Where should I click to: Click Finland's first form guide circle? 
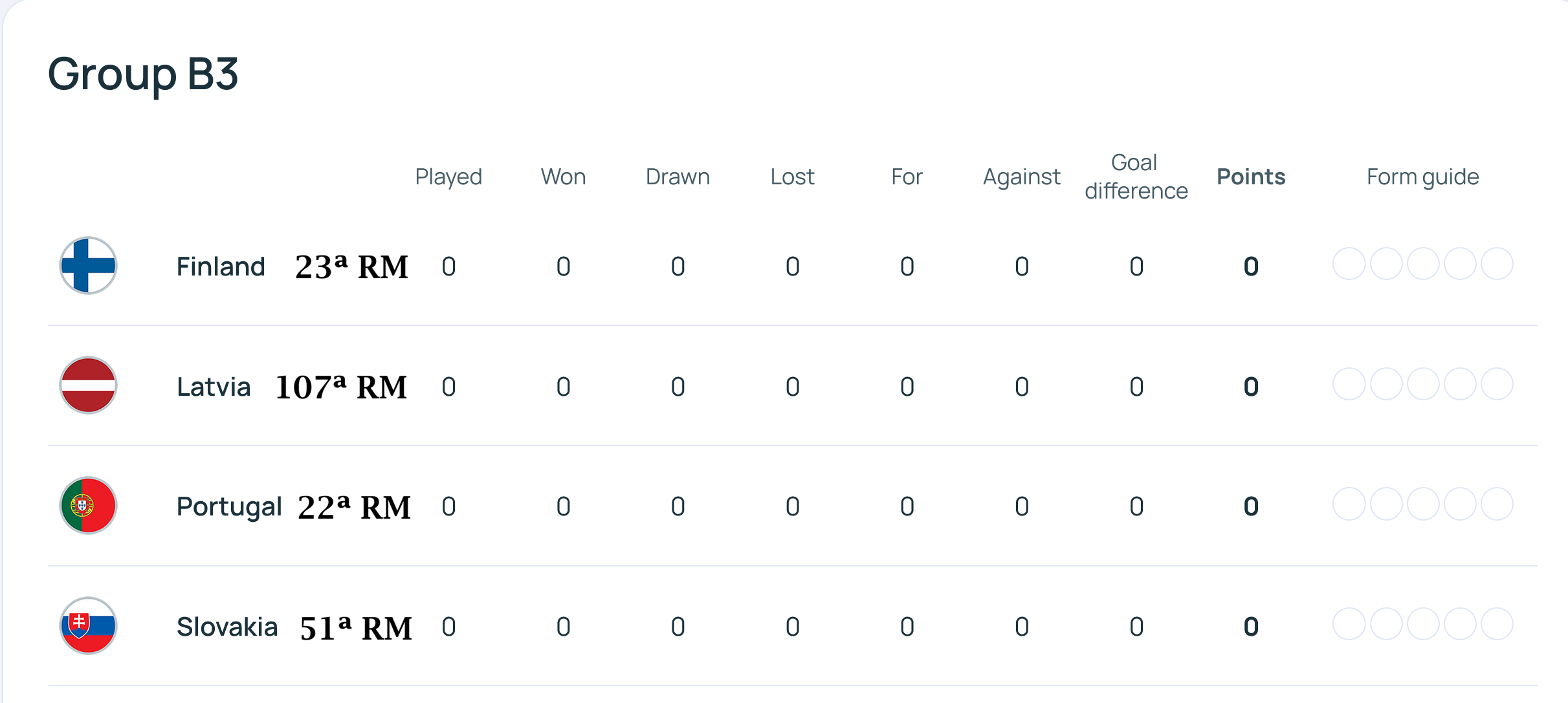click(1349, 264)
